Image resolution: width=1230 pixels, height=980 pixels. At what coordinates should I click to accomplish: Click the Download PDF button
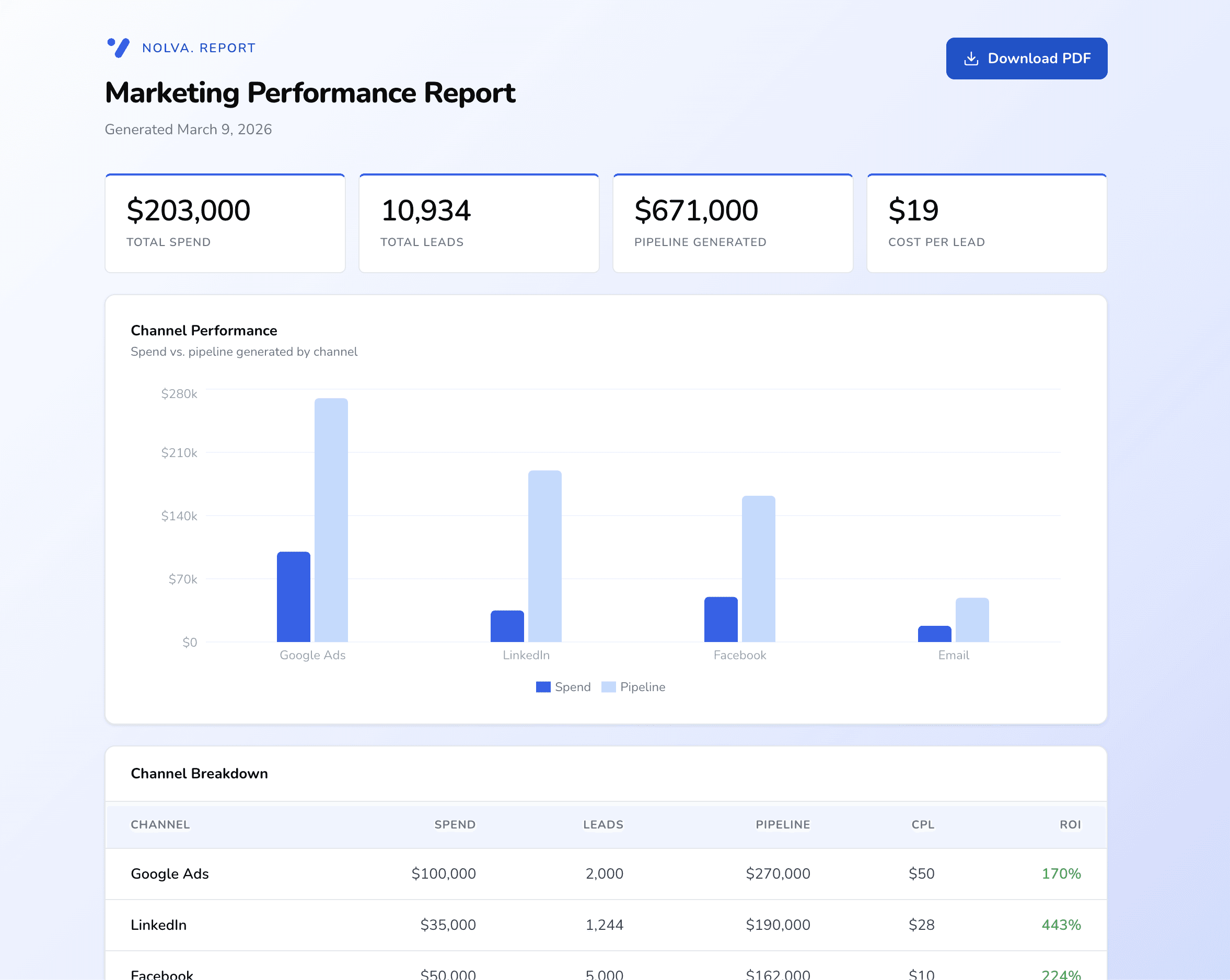click(1026, 57)
